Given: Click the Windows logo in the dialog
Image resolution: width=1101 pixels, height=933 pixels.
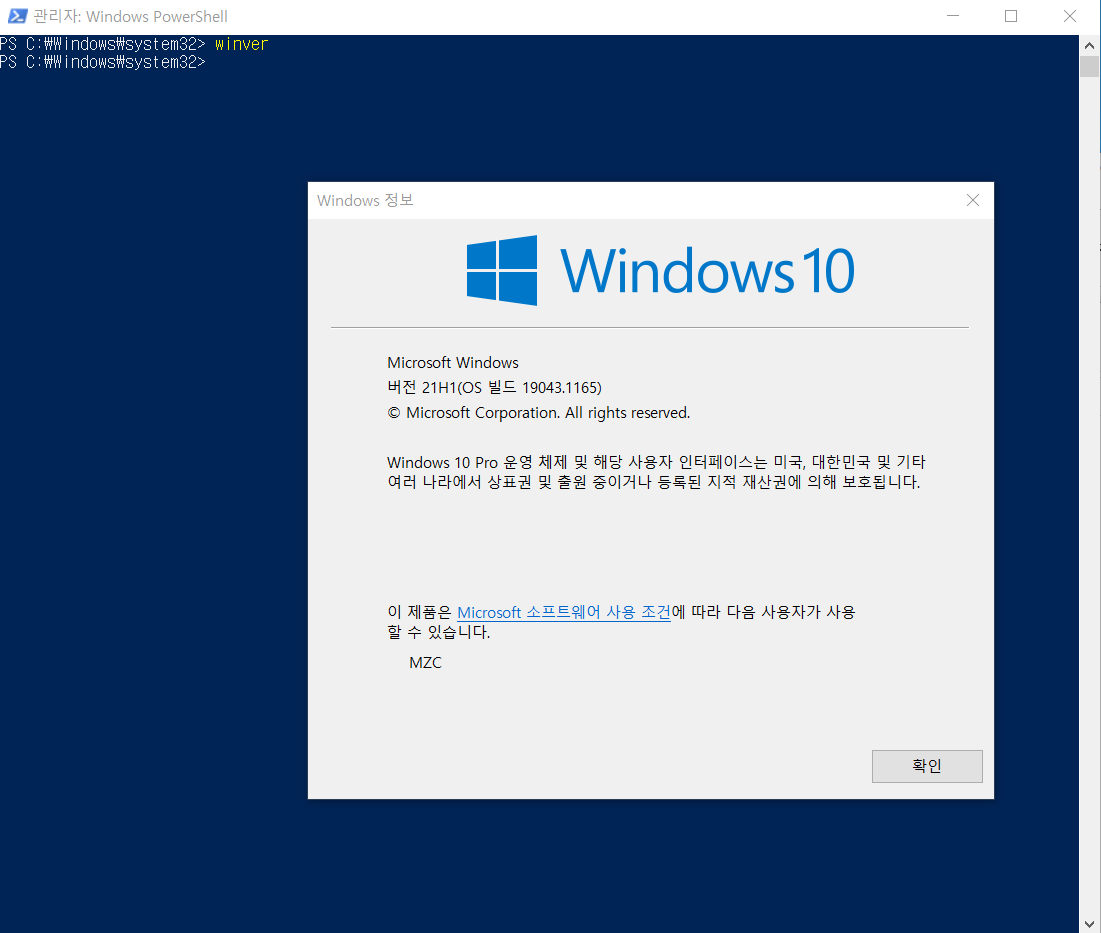Looking at the screenshot, I should [502, 270].
